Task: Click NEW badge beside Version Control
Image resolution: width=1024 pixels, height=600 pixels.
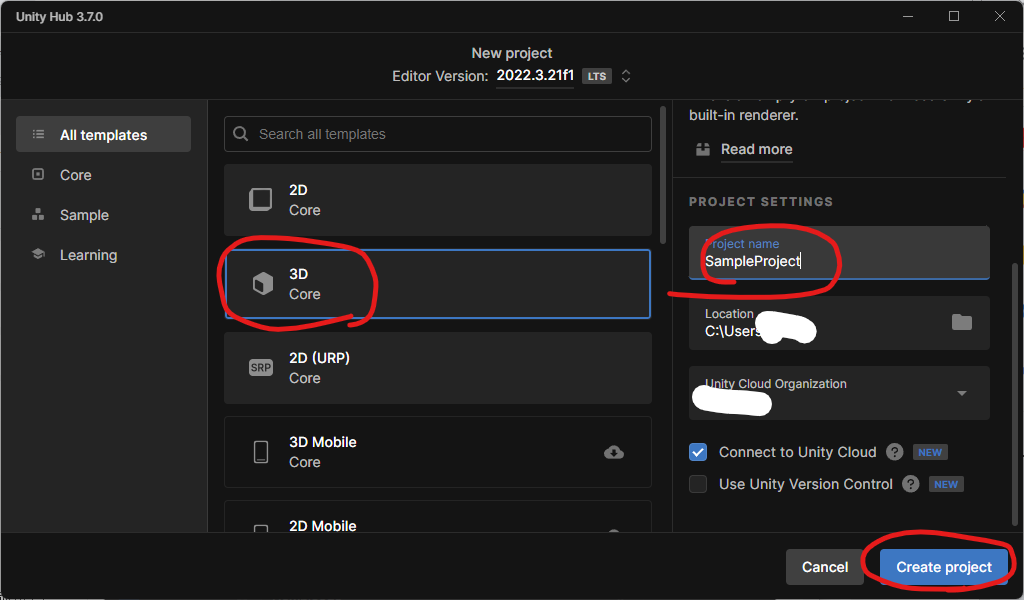Action: point(946,484)
